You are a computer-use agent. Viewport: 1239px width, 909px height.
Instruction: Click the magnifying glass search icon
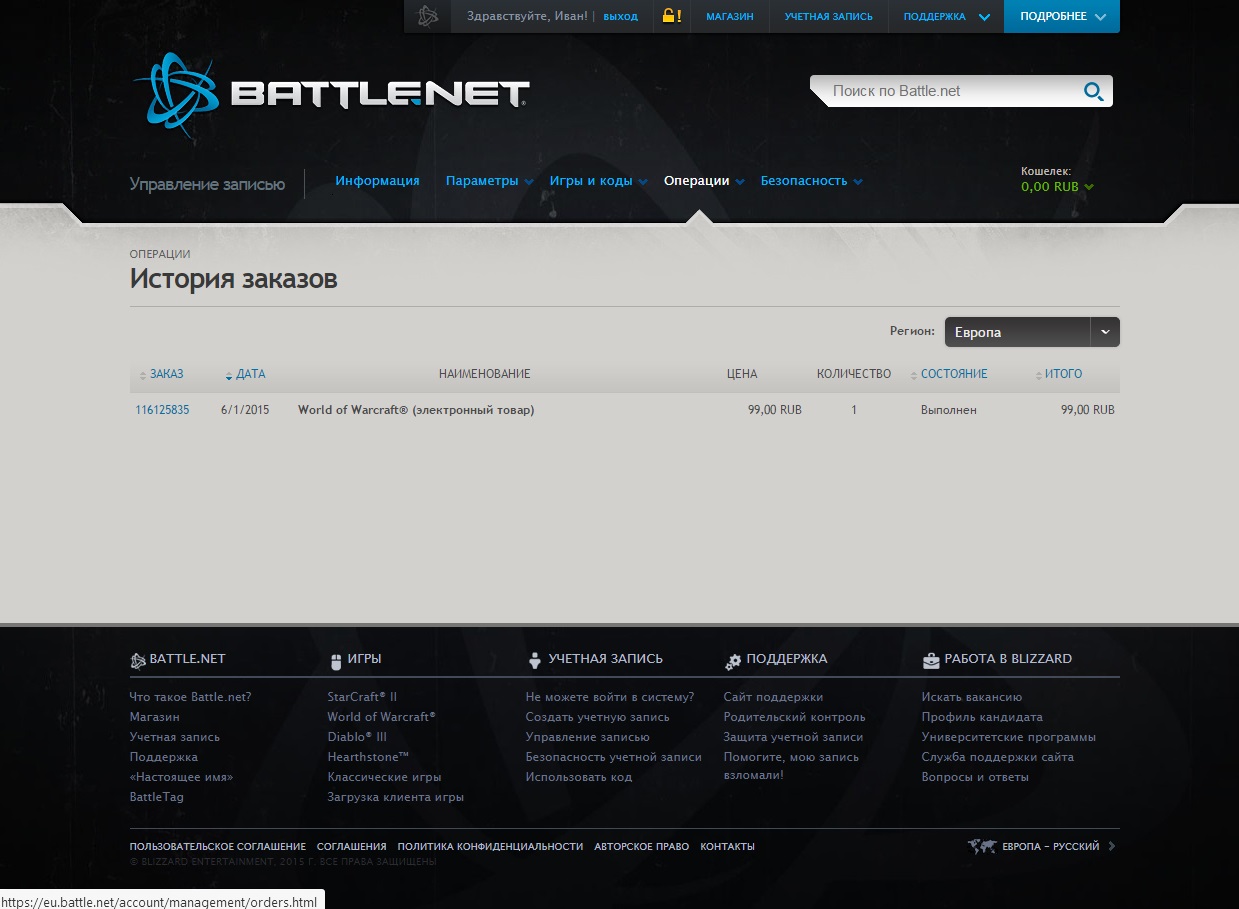coord(1093,92)
